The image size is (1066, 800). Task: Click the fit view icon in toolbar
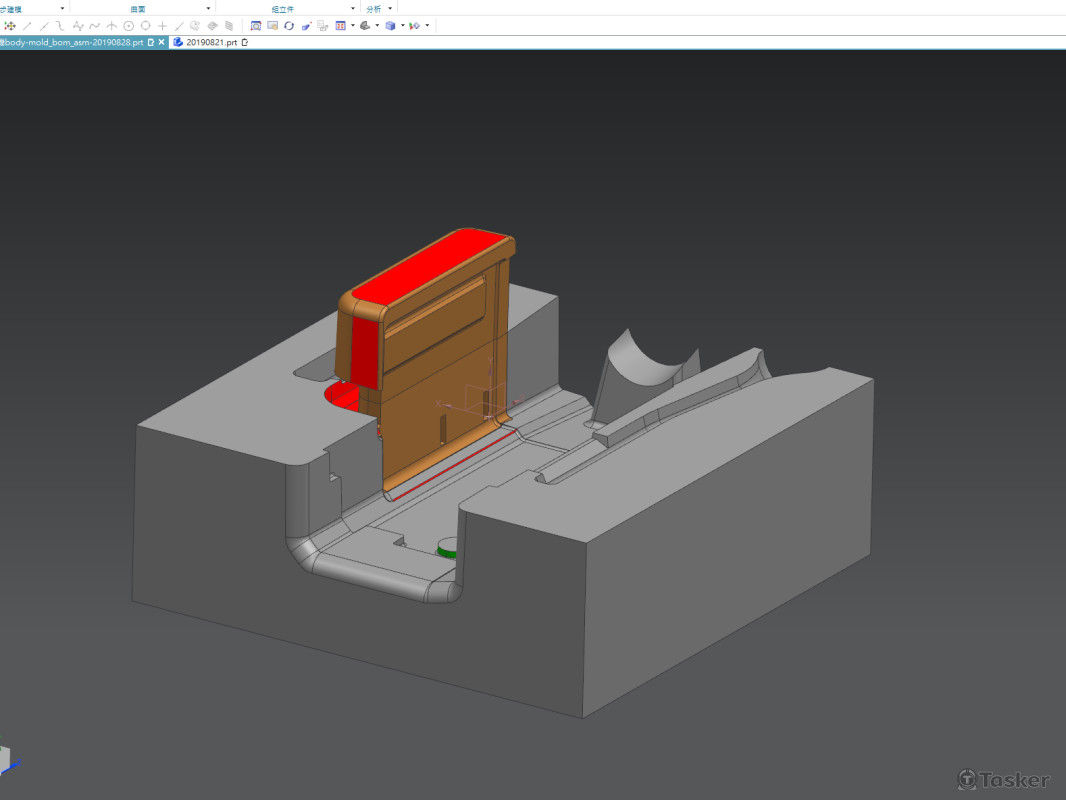click(x=256, y=26)
